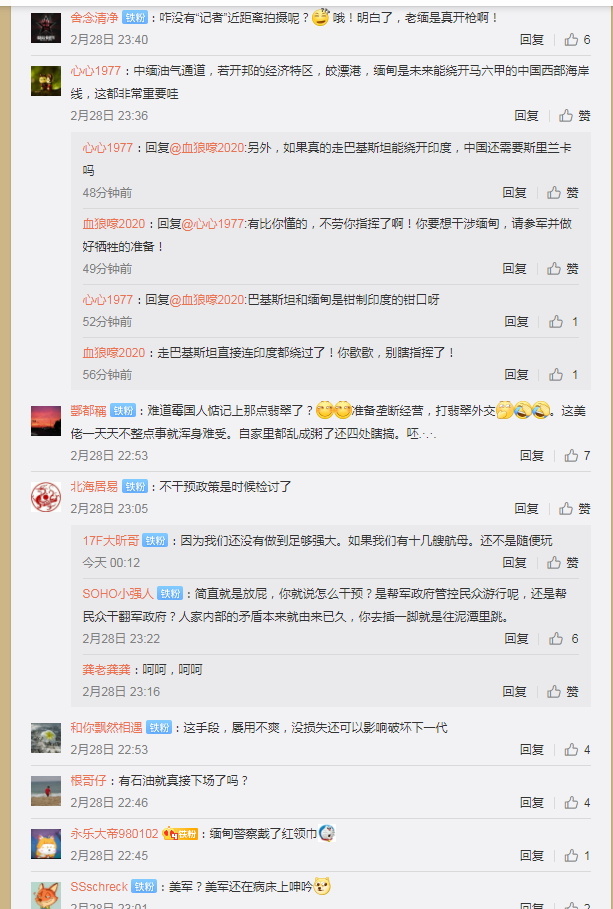Reply to 根哥仔's comment

[532, 803]
